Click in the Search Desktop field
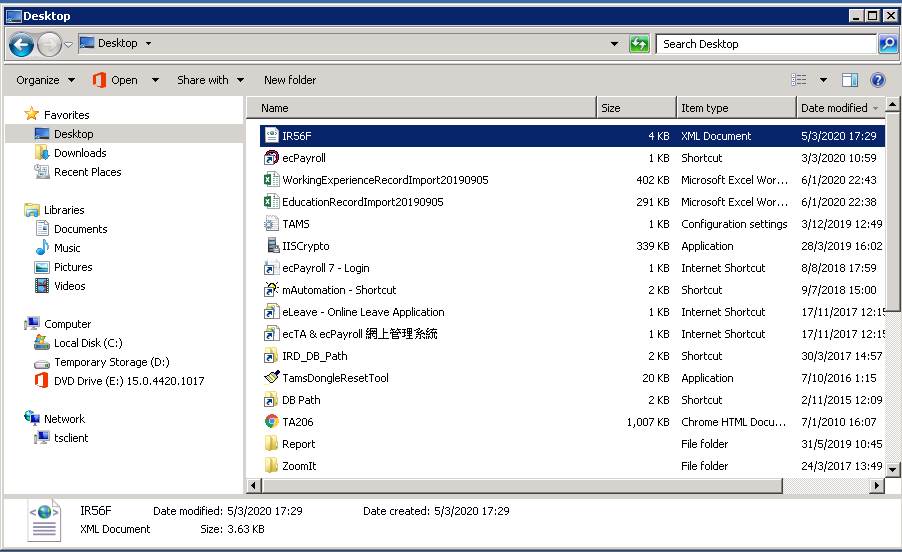This screenshot has width=902, height=552. point(765,44)
